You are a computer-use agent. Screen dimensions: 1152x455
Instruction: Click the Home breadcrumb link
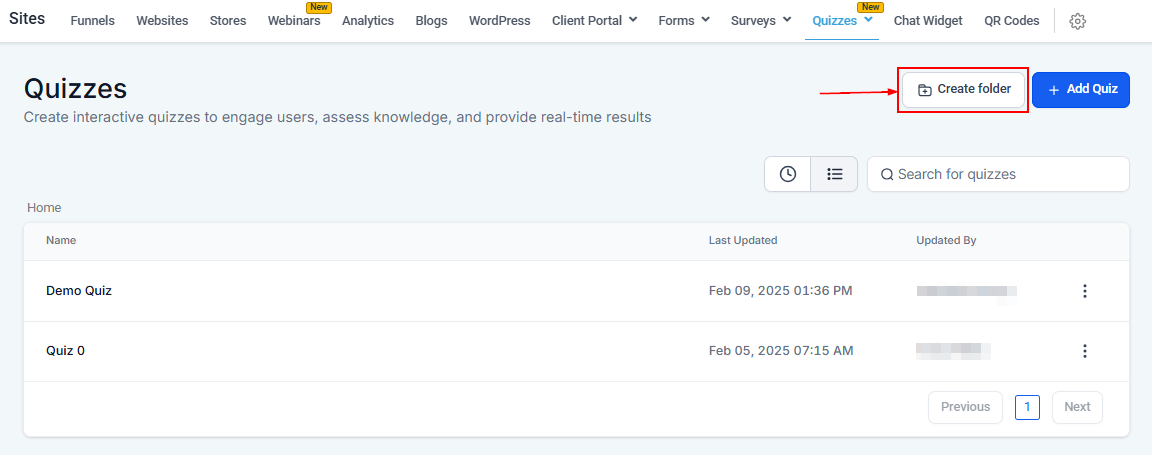click(x=44, y=208)
